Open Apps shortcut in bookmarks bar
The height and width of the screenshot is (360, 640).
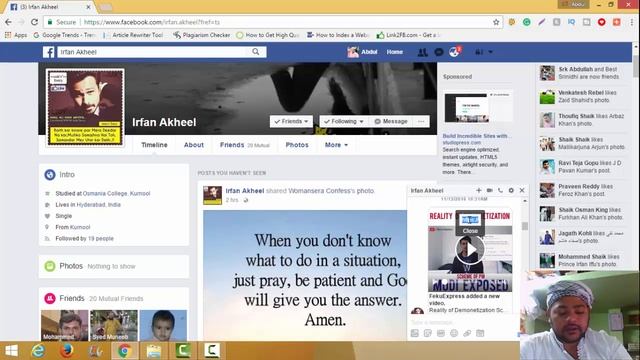coord(16,35)
